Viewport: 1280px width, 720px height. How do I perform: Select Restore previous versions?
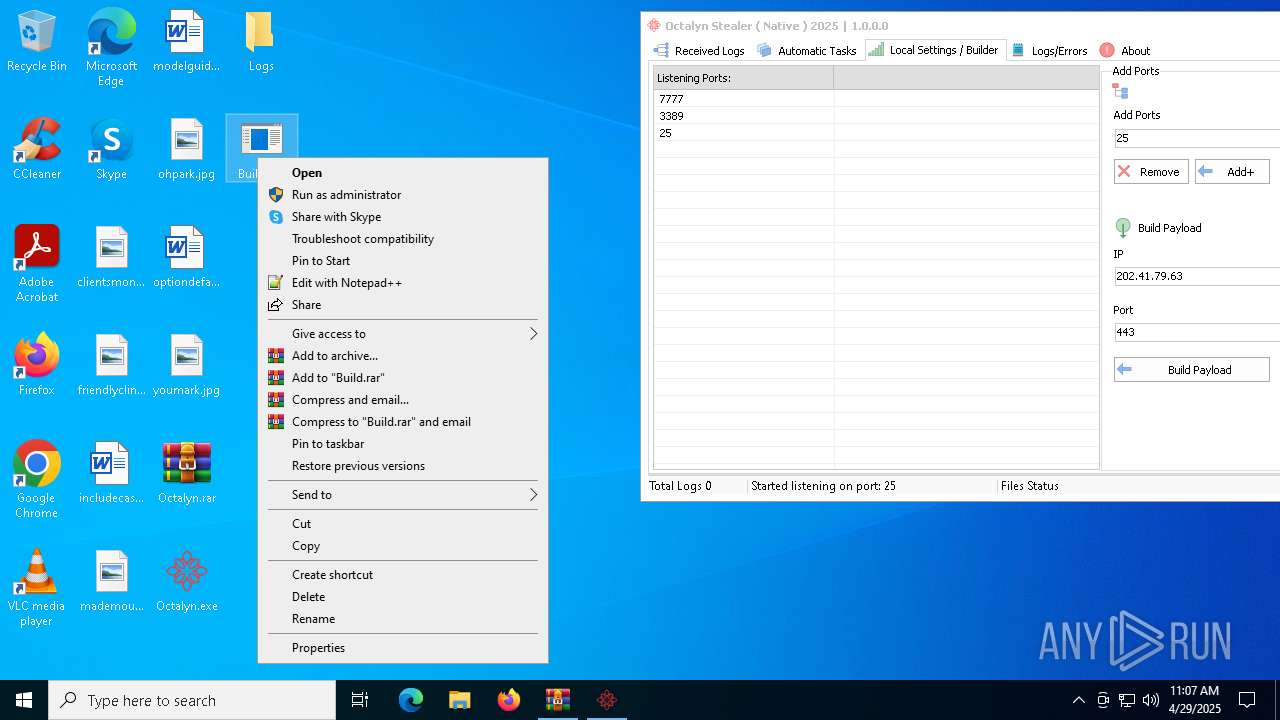403,466
